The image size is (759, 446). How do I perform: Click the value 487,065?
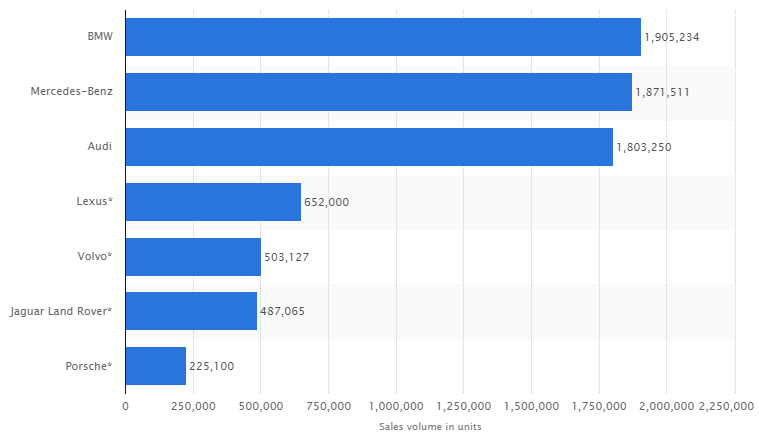[283, 311]
